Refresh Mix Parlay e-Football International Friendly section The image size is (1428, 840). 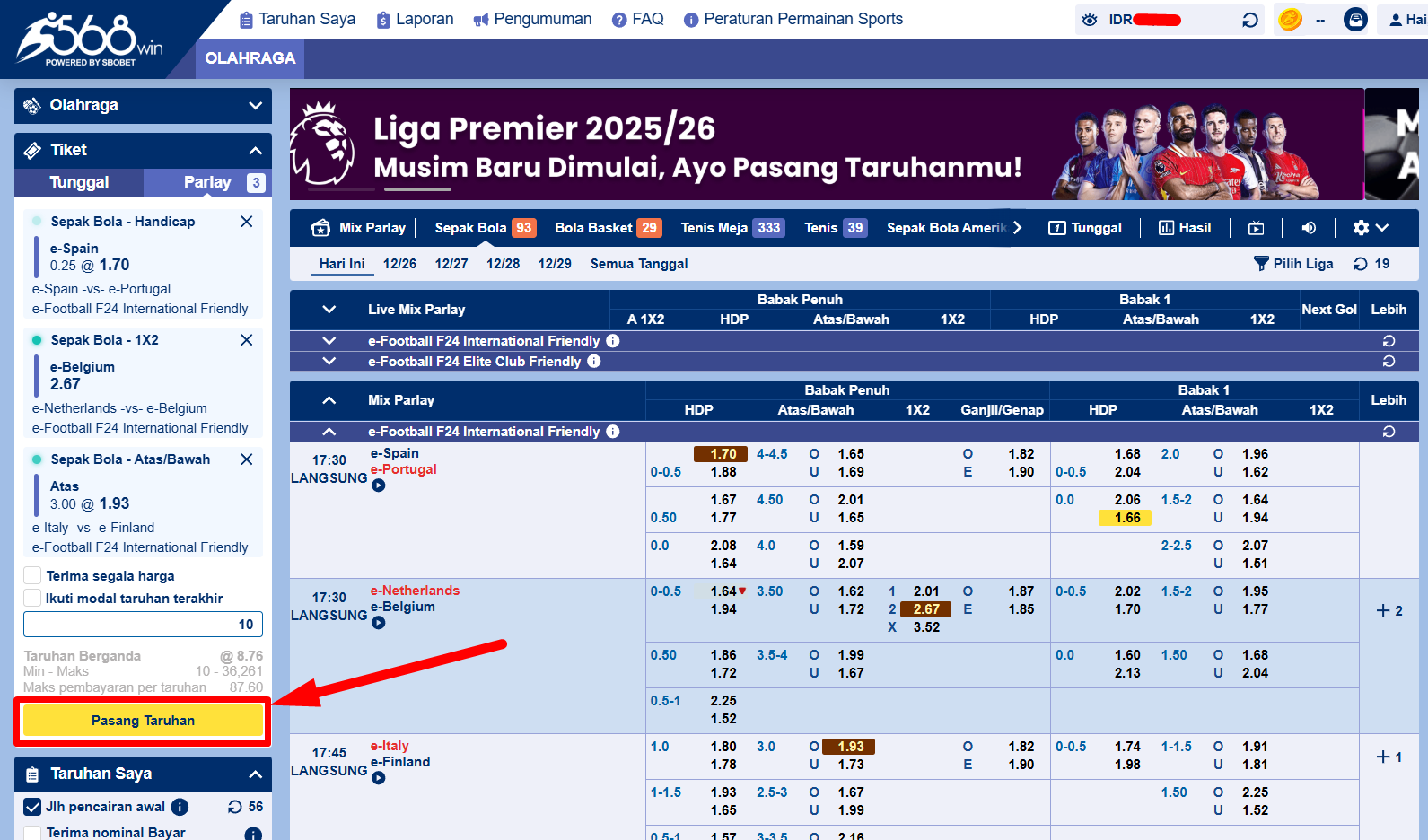(1389, 432)
